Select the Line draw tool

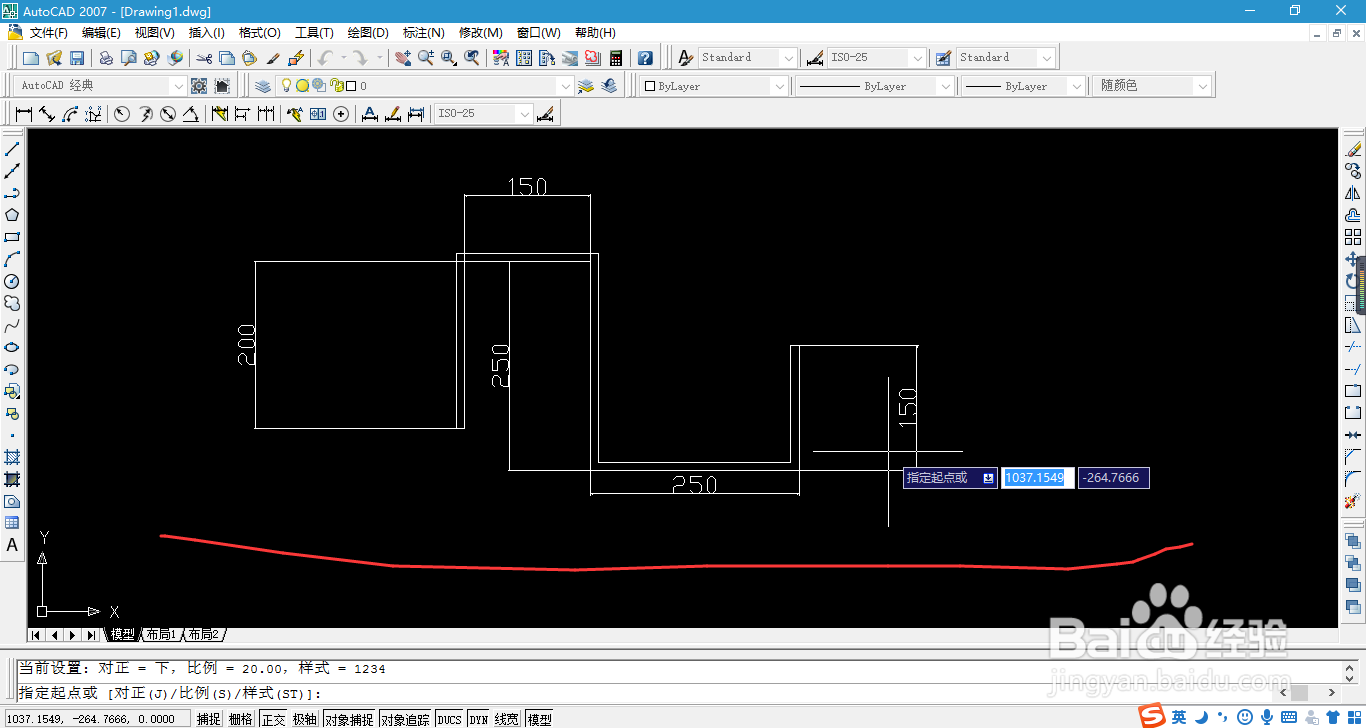point(12,149)
